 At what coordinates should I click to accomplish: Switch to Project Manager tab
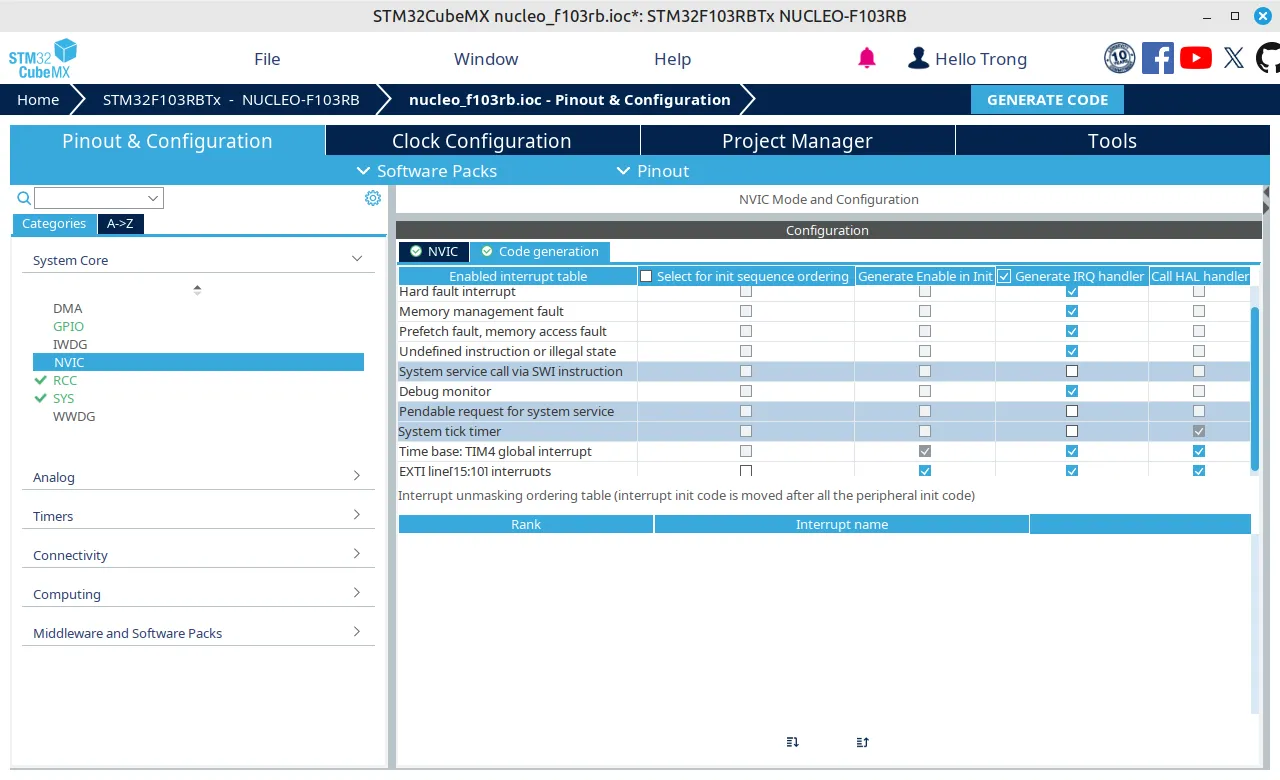pos(797,141)
